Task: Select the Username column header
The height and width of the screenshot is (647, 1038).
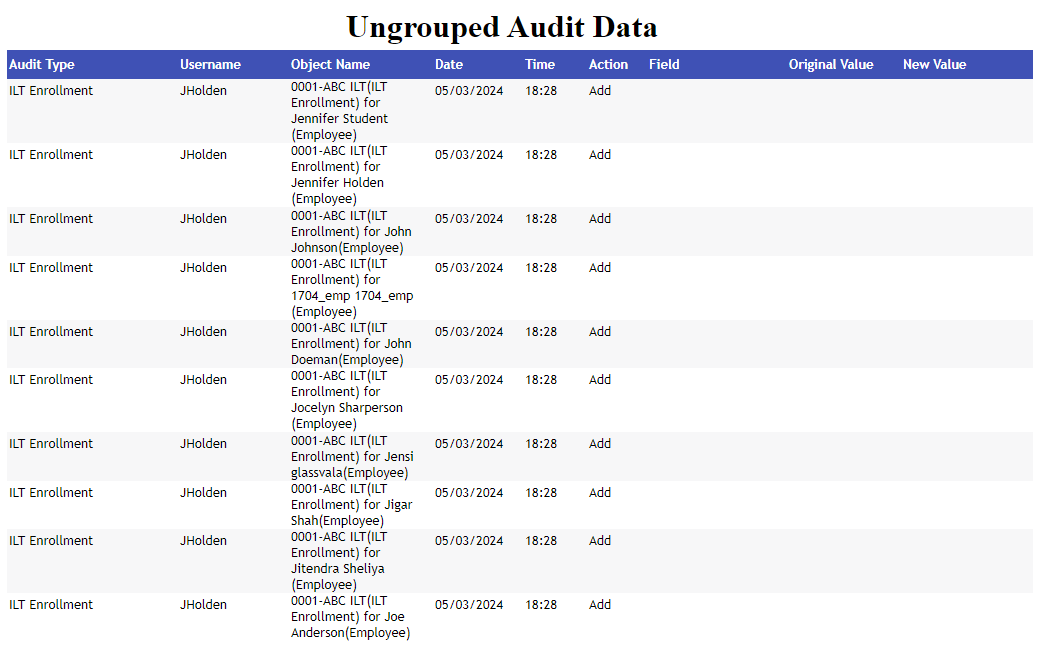Action: pos(210,65)
